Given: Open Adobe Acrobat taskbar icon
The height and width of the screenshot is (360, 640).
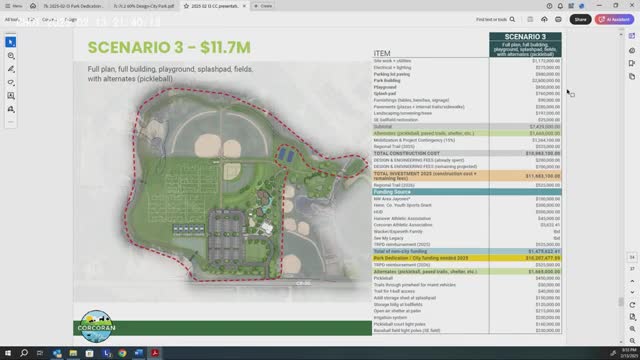Looking at the screenshot, I should (155, 353).
